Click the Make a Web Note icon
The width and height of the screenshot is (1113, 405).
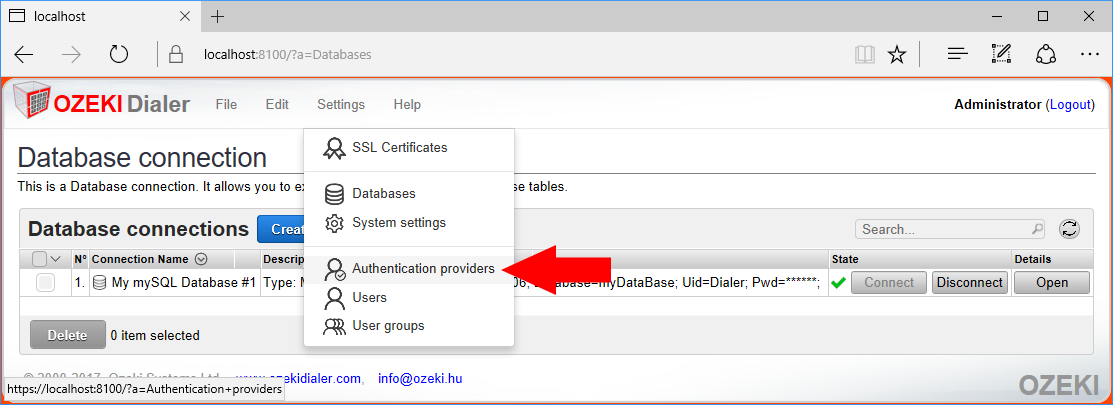click(x=1001, y=54)
